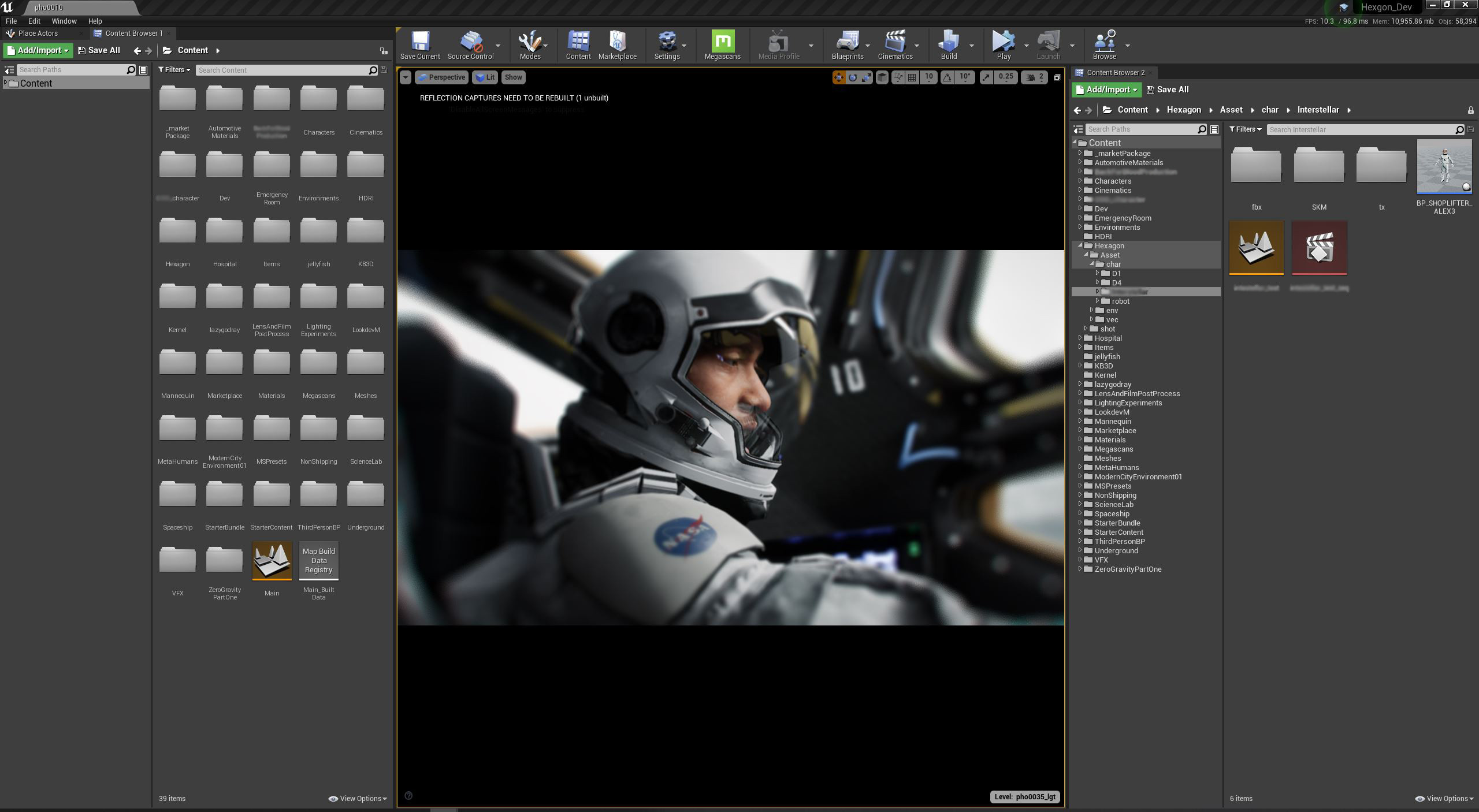Go back in Content Browser 2 history
The image size is (1479, 812).
(1077, 110)
